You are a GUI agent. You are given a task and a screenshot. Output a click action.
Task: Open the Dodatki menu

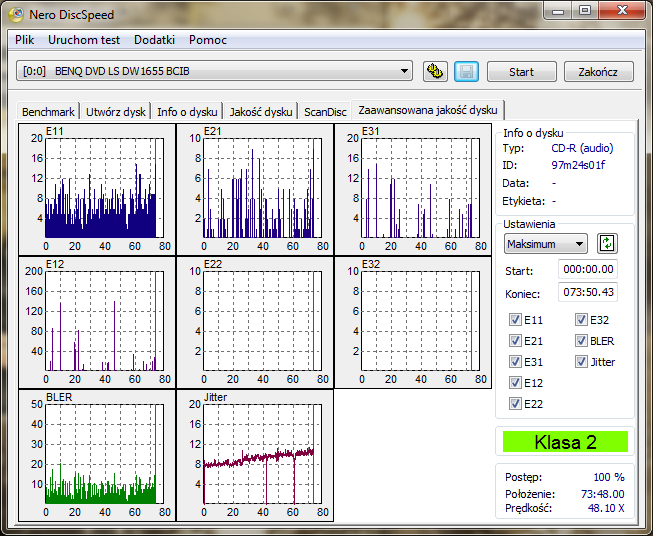click(154, 40)
